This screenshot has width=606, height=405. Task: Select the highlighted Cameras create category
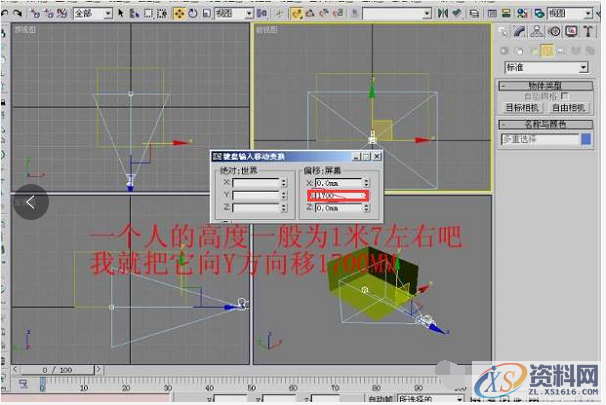[547, 51]
